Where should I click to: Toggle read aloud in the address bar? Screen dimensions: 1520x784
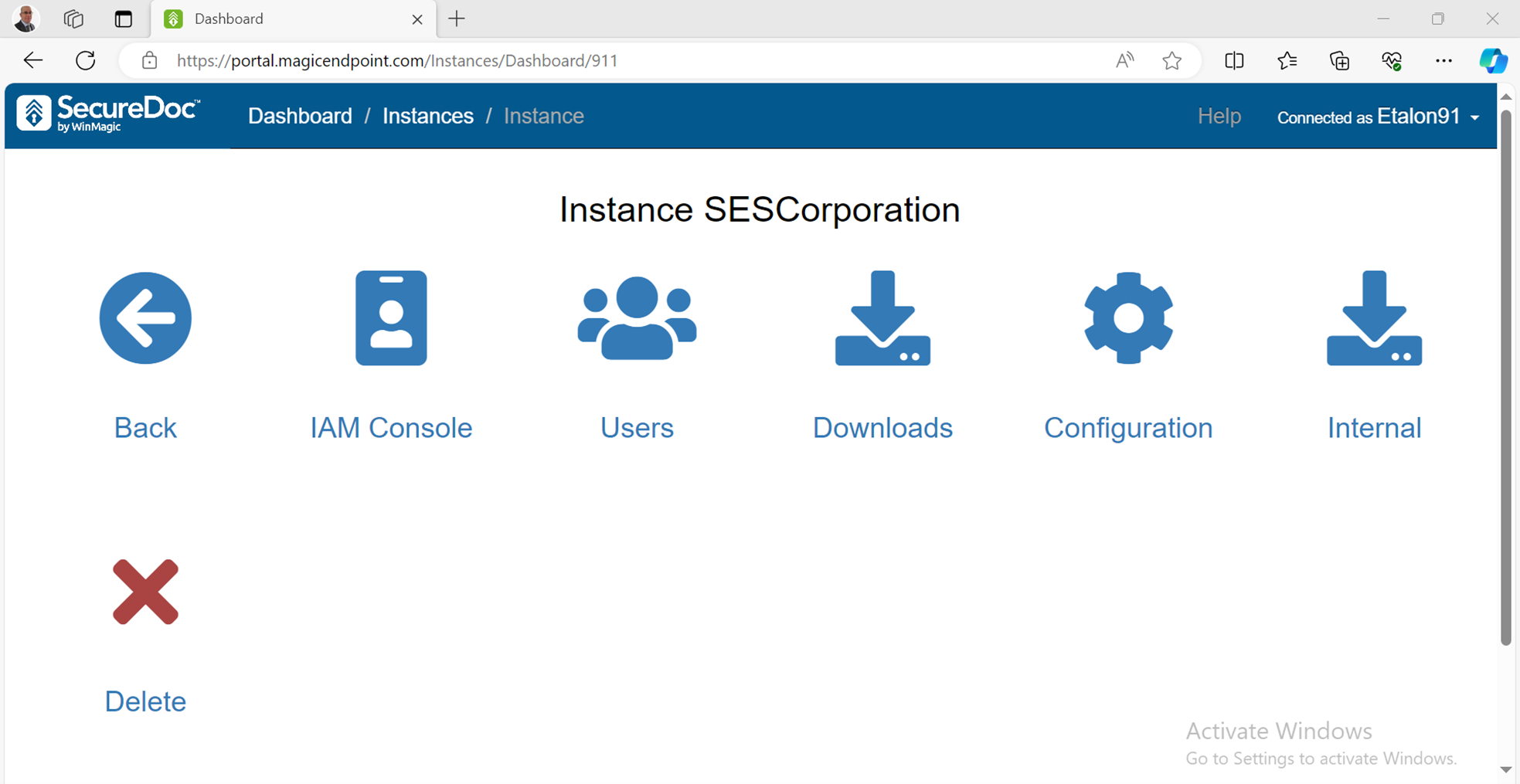[1124, 60]
